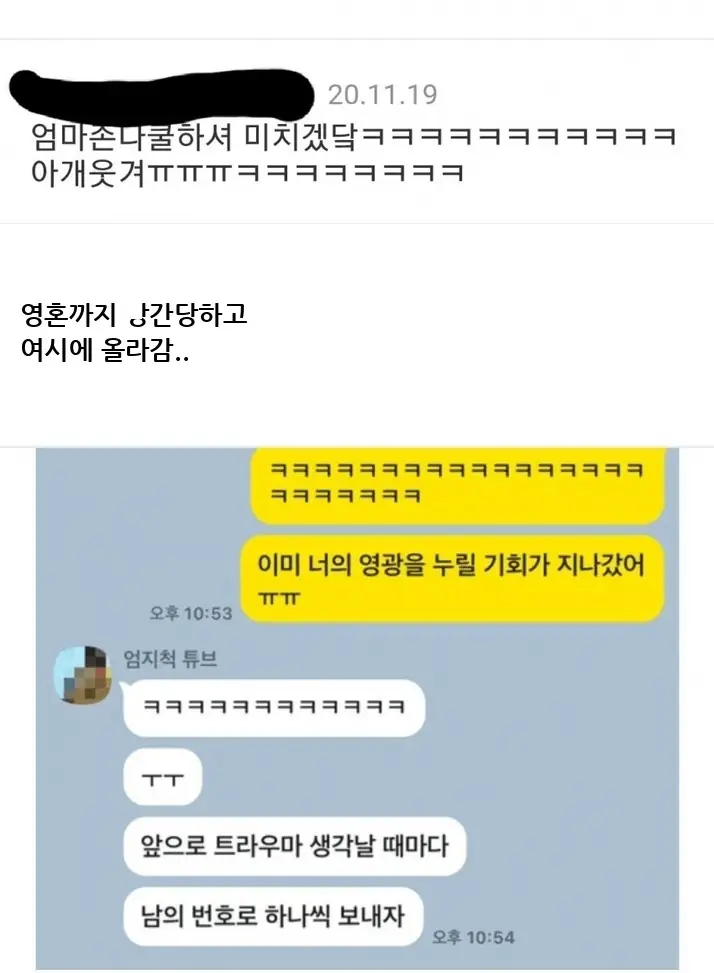Tap the small white ㅜㅜ bubble
The height and width of the screenshot is (973, 714).
[163, 778]
